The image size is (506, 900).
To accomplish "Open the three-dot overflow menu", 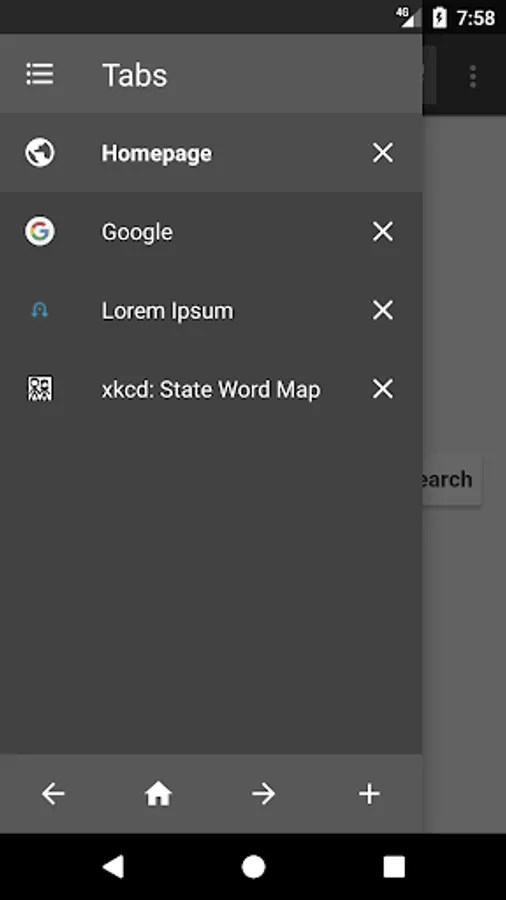I will click(x=473, y=76).
